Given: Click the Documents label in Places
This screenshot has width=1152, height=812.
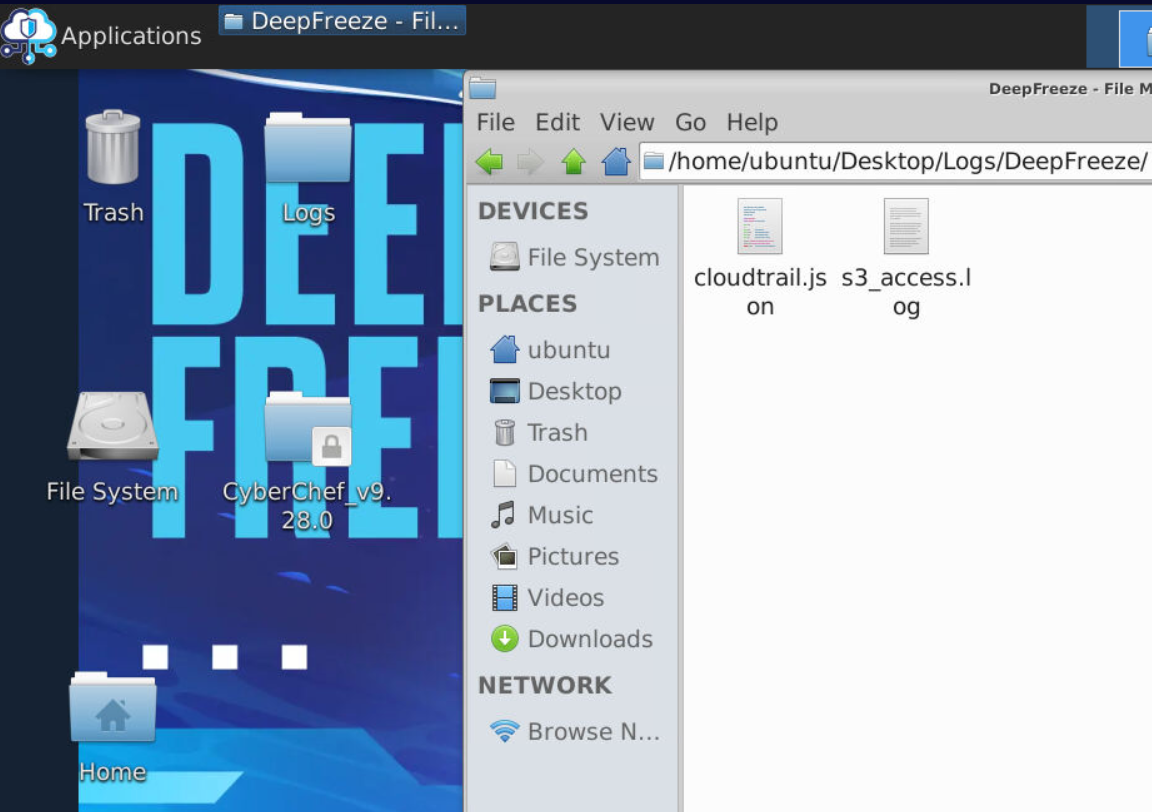Looking at the screenshot, I should point(592,473).
